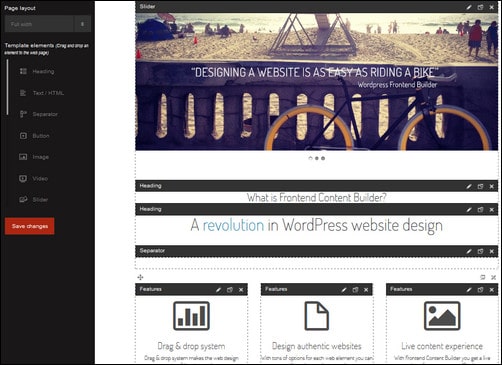Click the document page feature icon

coord(317,316)
